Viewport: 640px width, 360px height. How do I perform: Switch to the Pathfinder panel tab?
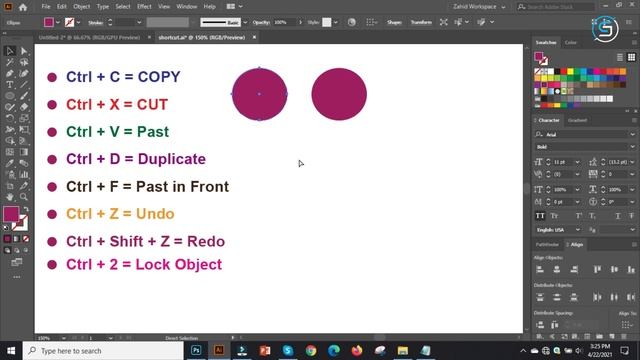(x=547, y=244)
